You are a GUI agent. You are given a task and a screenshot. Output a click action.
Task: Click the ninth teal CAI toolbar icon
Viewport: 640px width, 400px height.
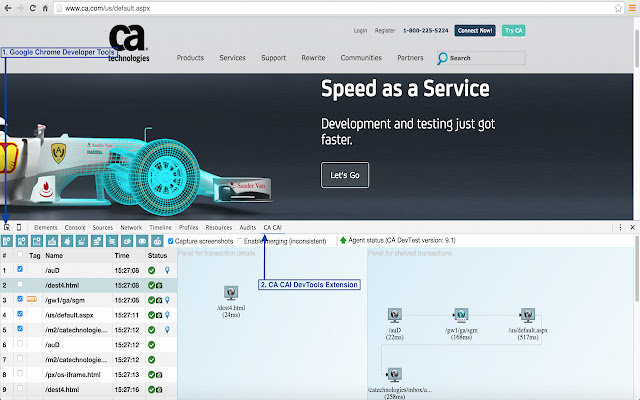tap(127, 241)
